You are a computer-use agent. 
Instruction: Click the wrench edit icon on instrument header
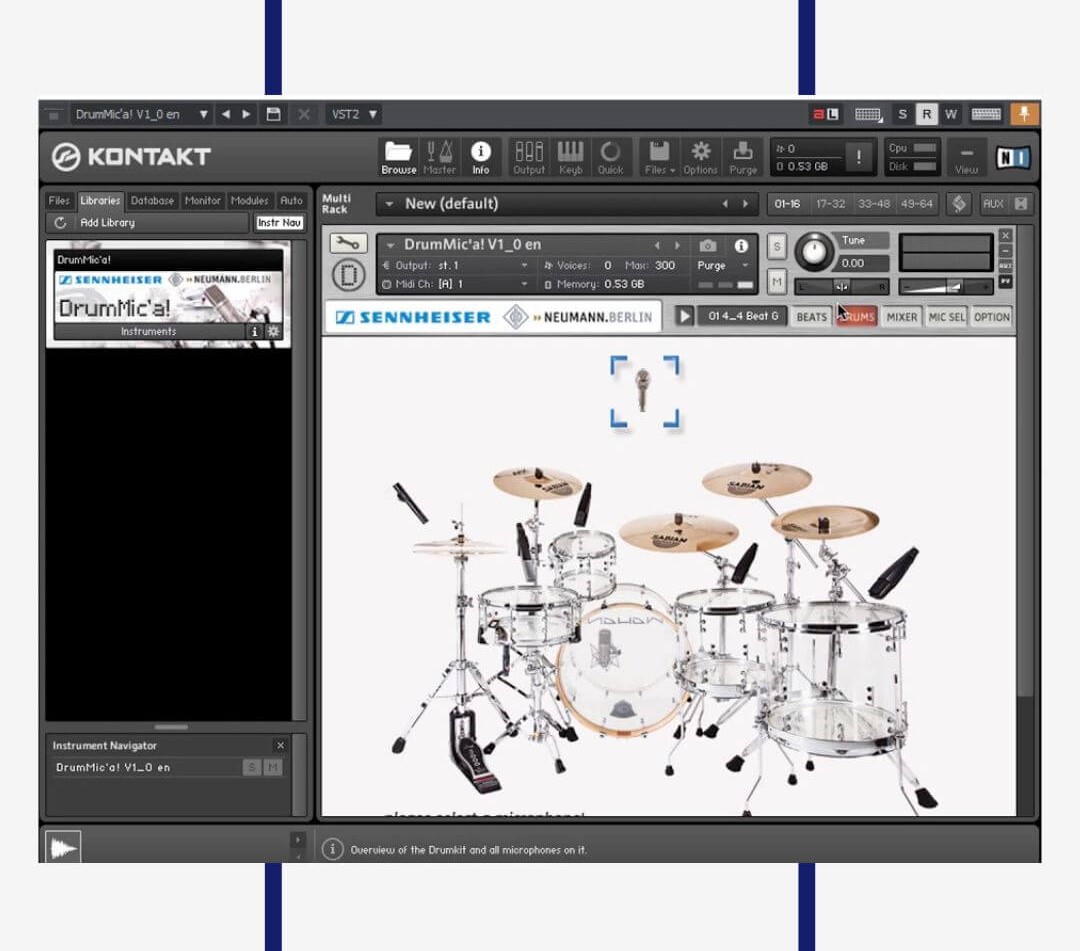[x=348, y=243]
